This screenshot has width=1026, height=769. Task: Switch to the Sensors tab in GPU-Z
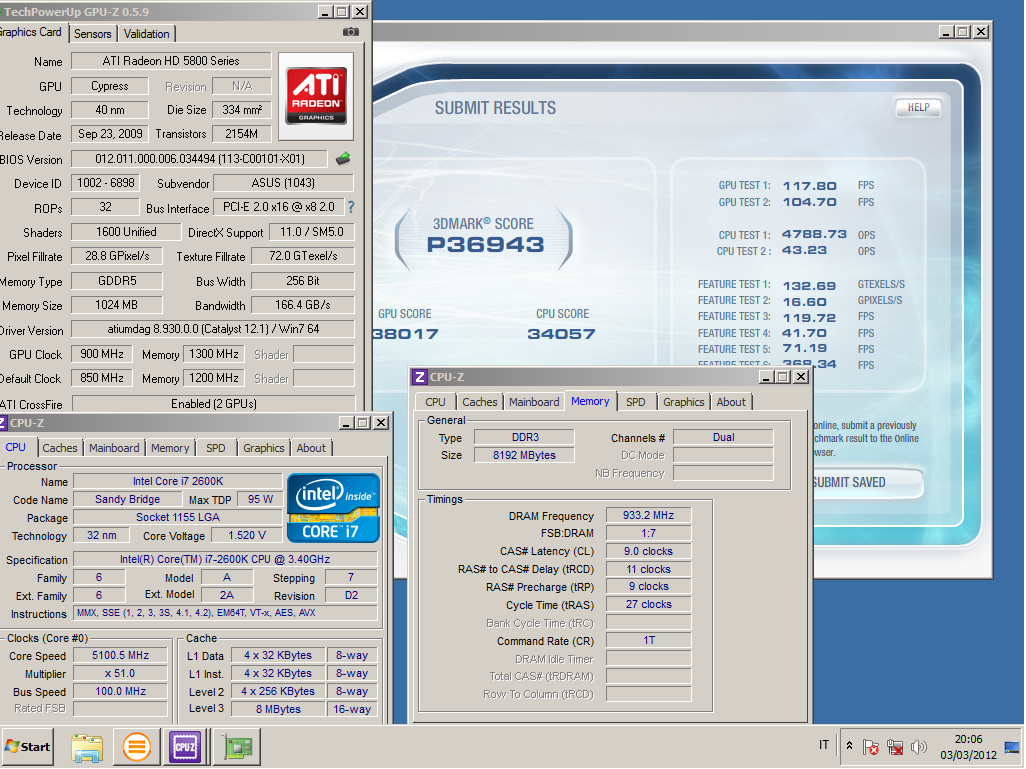92,33
